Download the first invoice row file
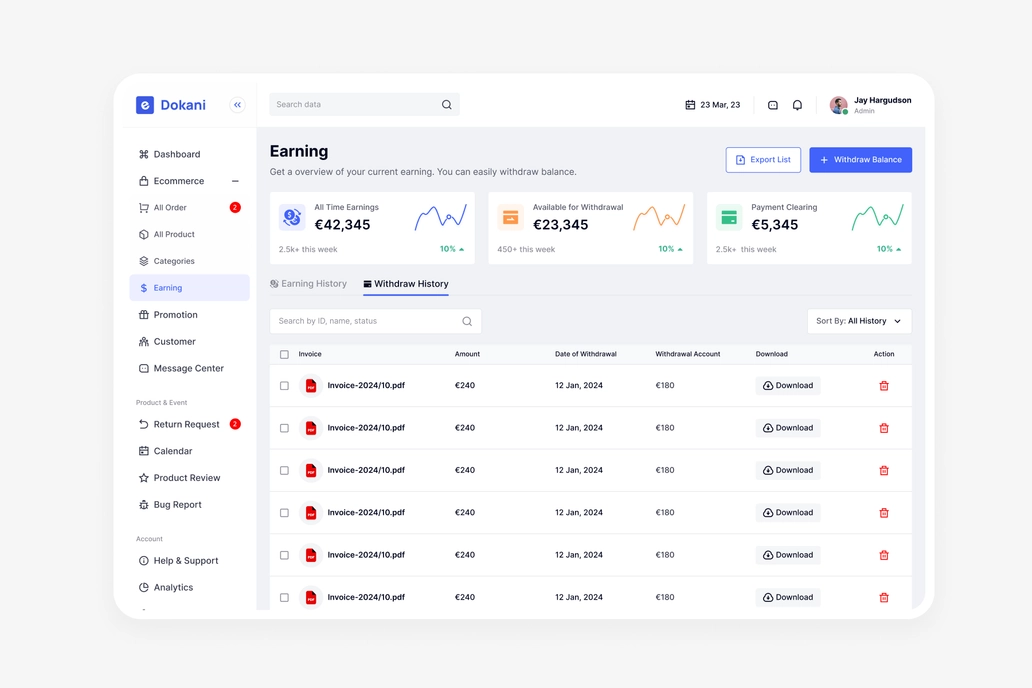The height and width of the screenshot is (688, 1032). [788, 386]
